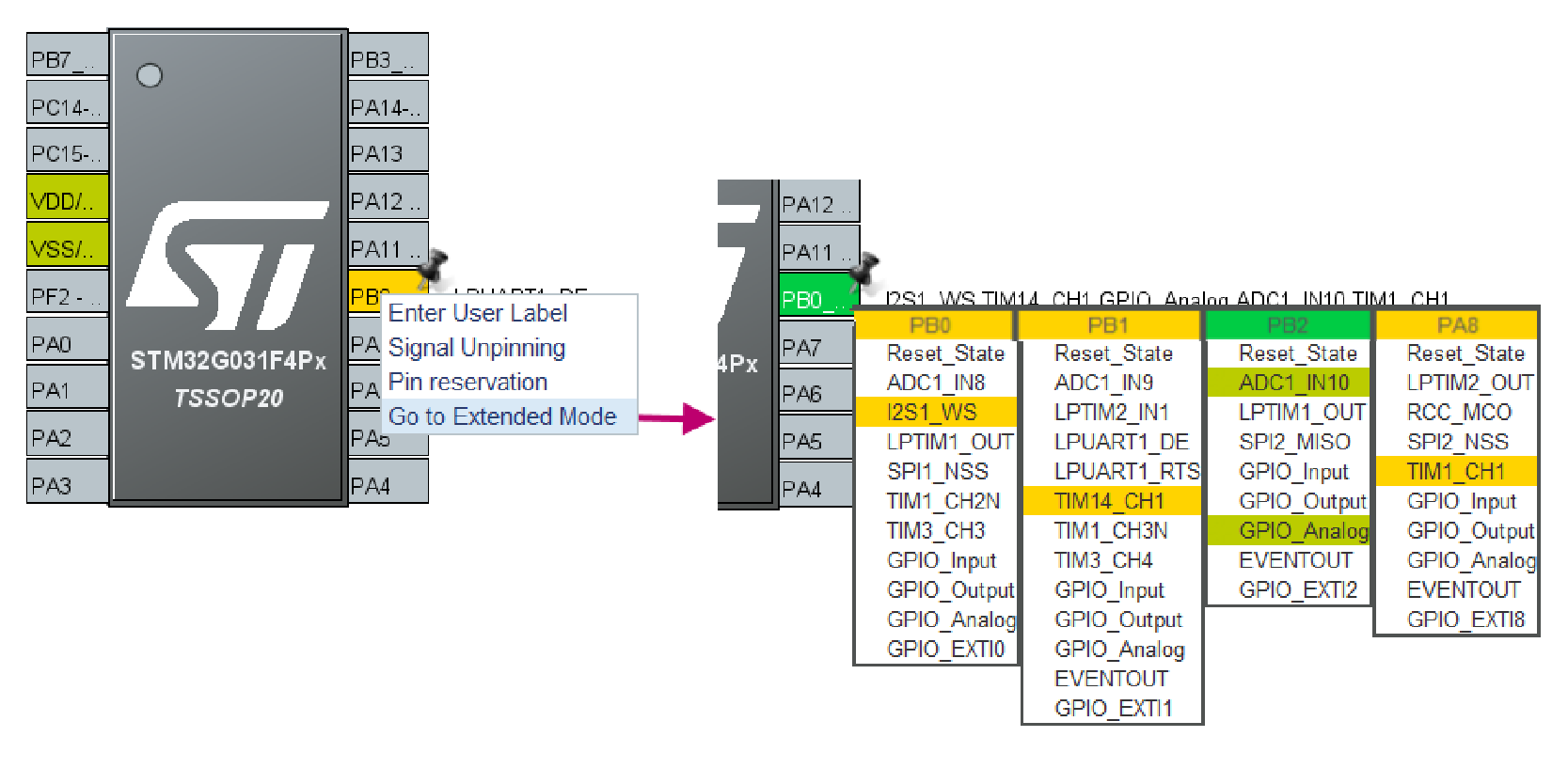This screenshot has height=784, width=1568.
Task: Click pin PA2 on the chip
Action: click(67, 434)
